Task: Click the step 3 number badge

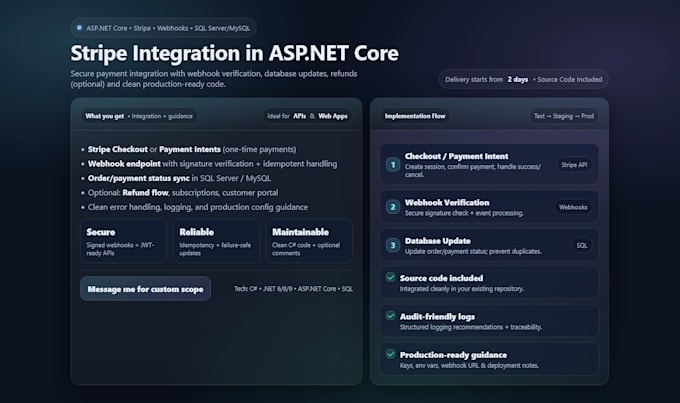Action: 393,245
